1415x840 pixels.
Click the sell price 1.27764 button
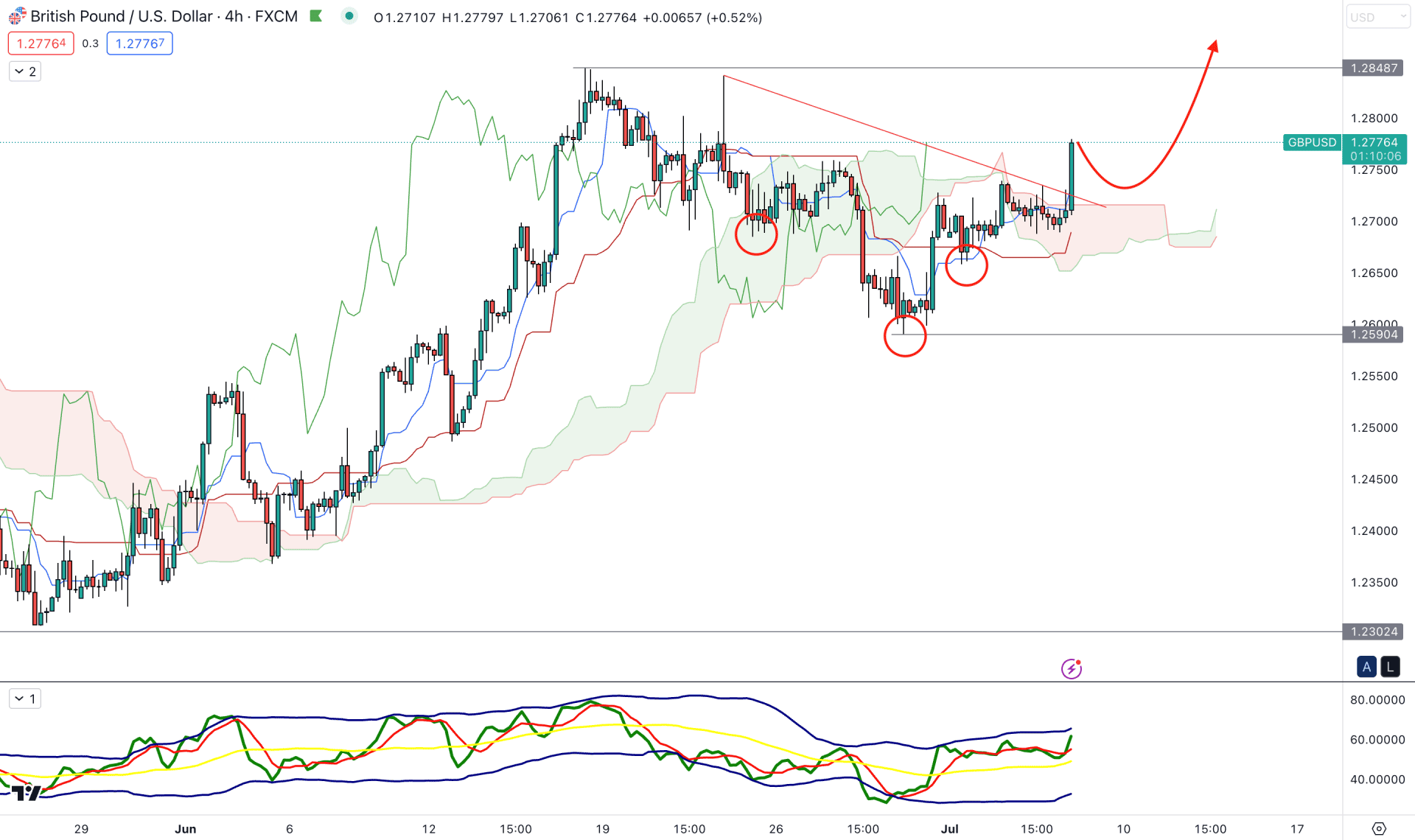tap(41, 43)
